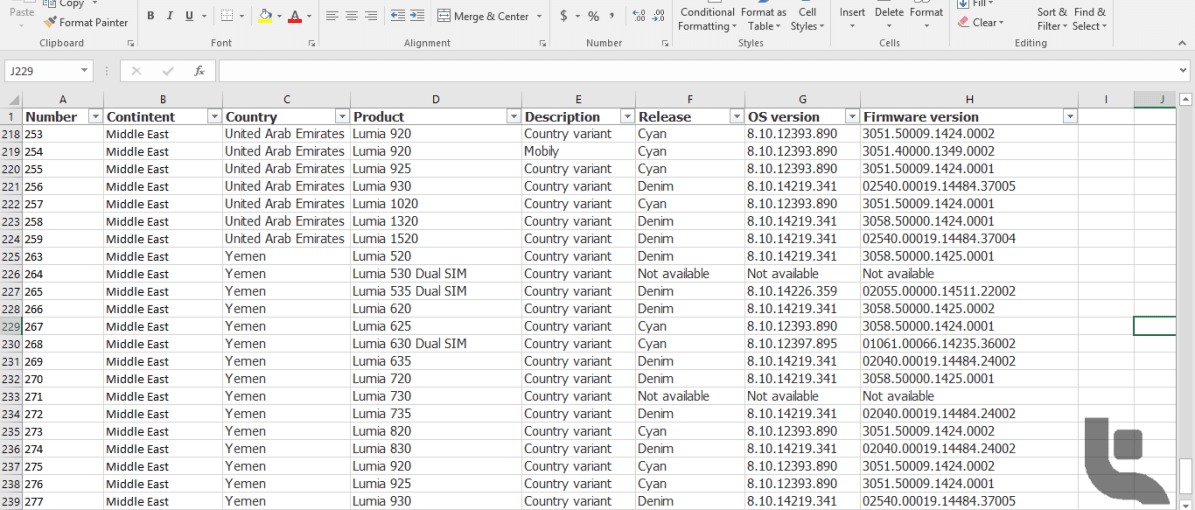Select the entire column D header
This screenshot has height=510, width=1195.
click(x=436, y=99)
